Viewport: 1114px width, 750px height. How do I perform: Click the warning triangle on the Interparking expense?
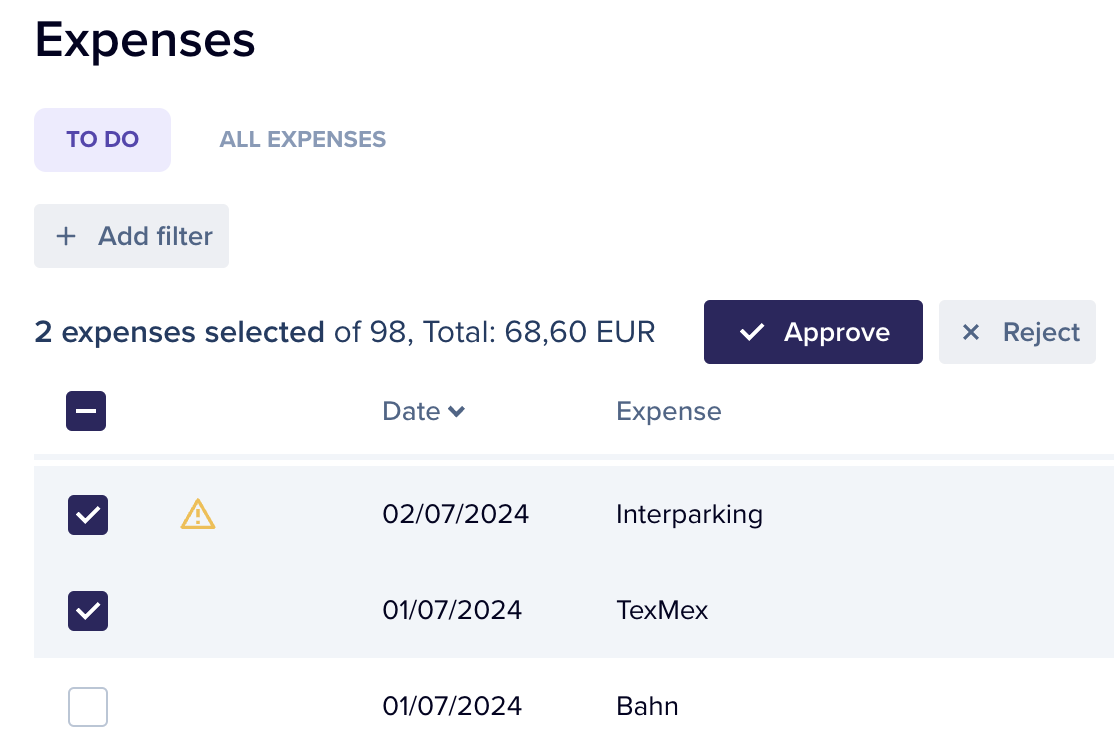[197, 514]
